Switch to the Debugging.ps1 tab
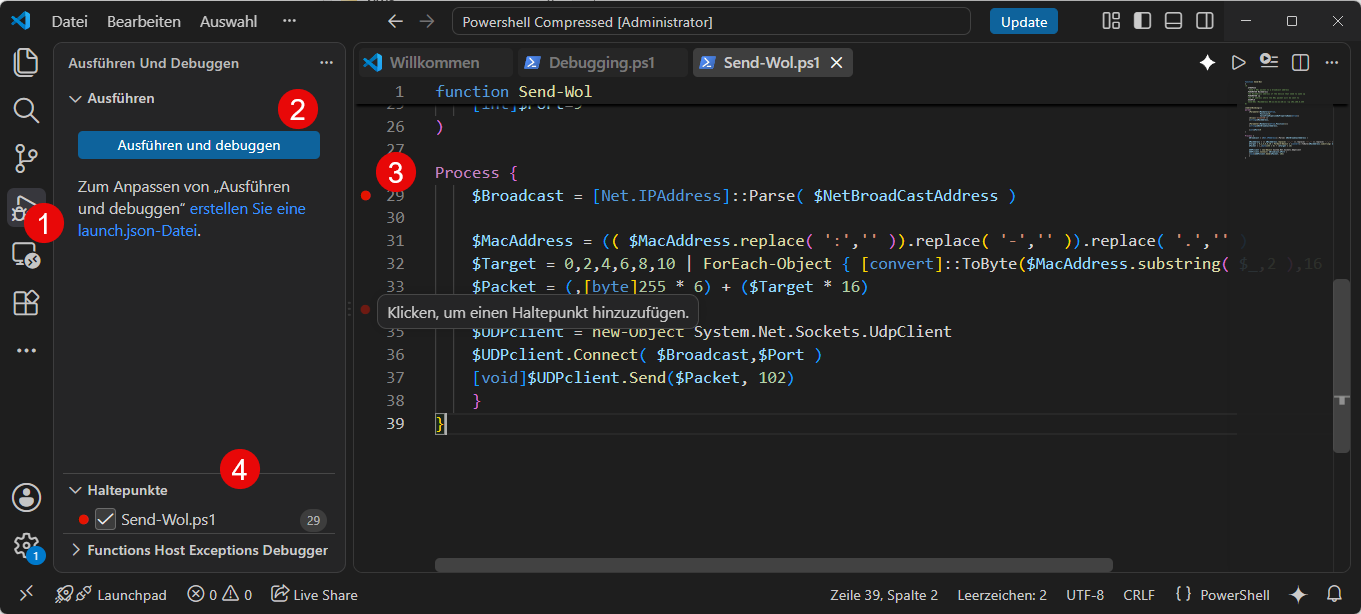This screenshot has width=1361, height=614. point(602,63)
